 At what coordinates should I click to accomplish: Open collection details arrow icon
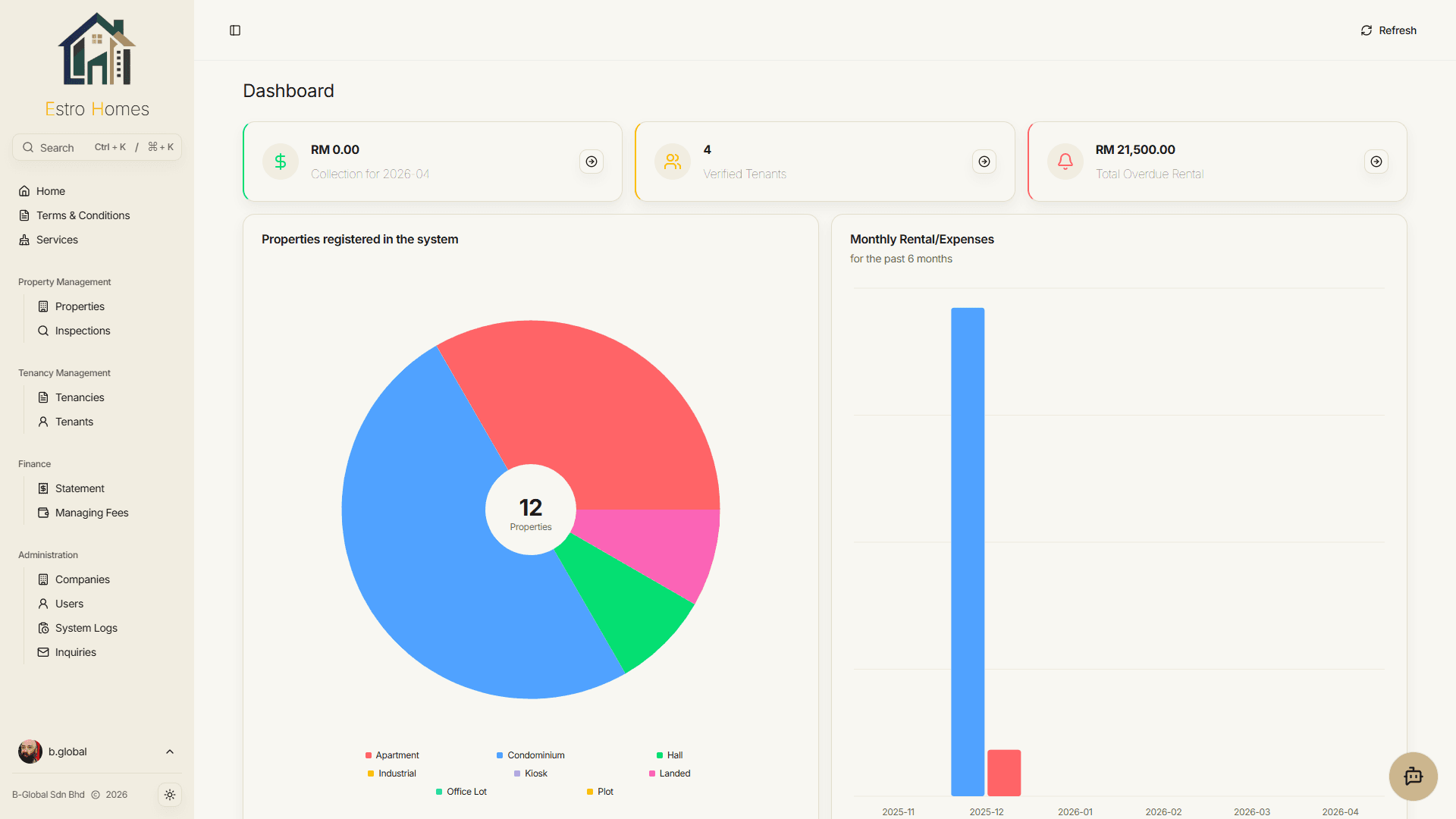[x=591, y=162]
